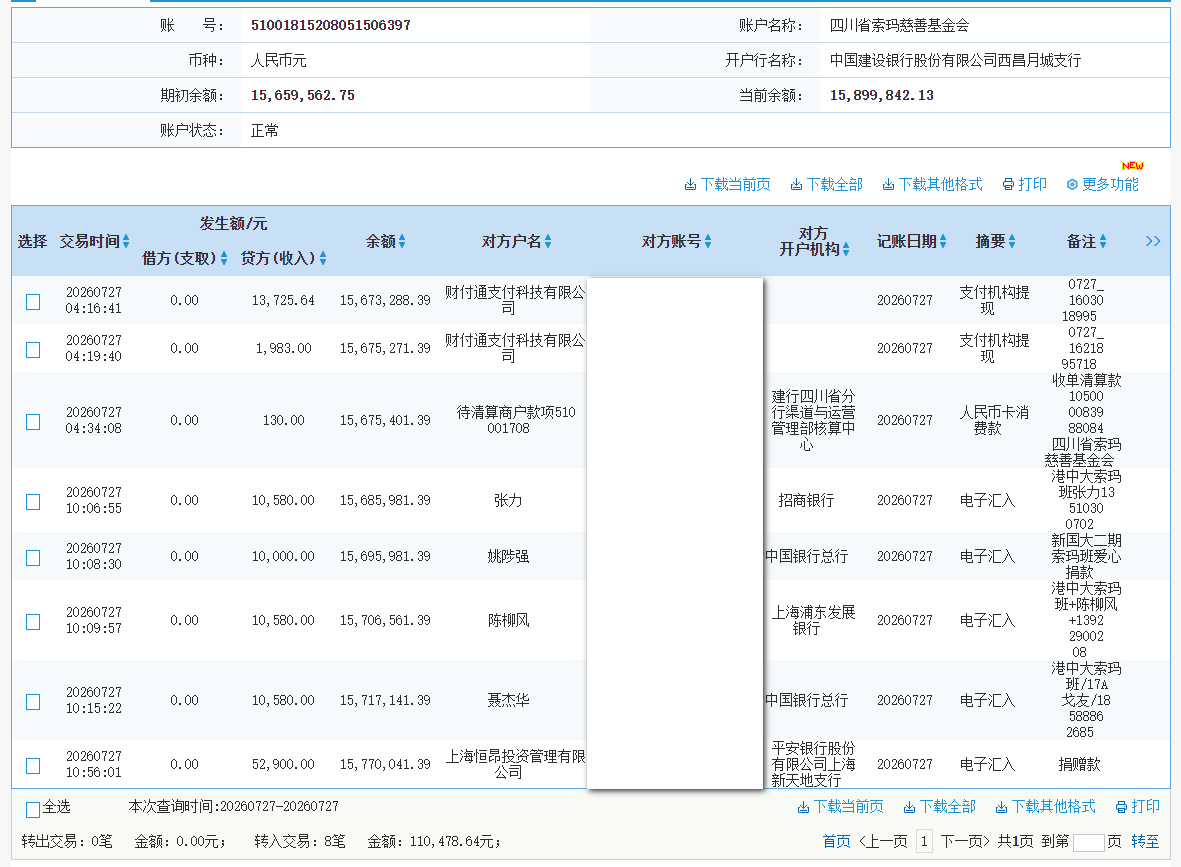
Task: Click top 打印 print link
Action: [1025, 185]
